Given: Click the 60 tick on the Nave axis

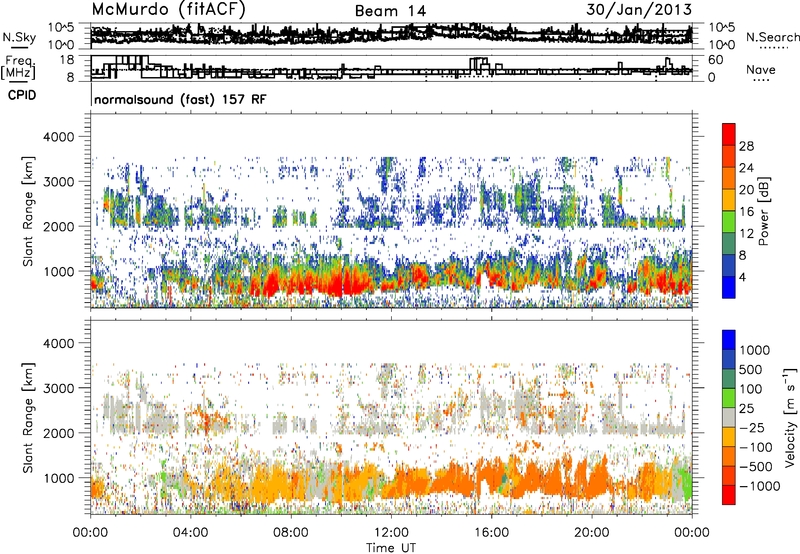Looking at the screenshot, I should click(716, 60).
